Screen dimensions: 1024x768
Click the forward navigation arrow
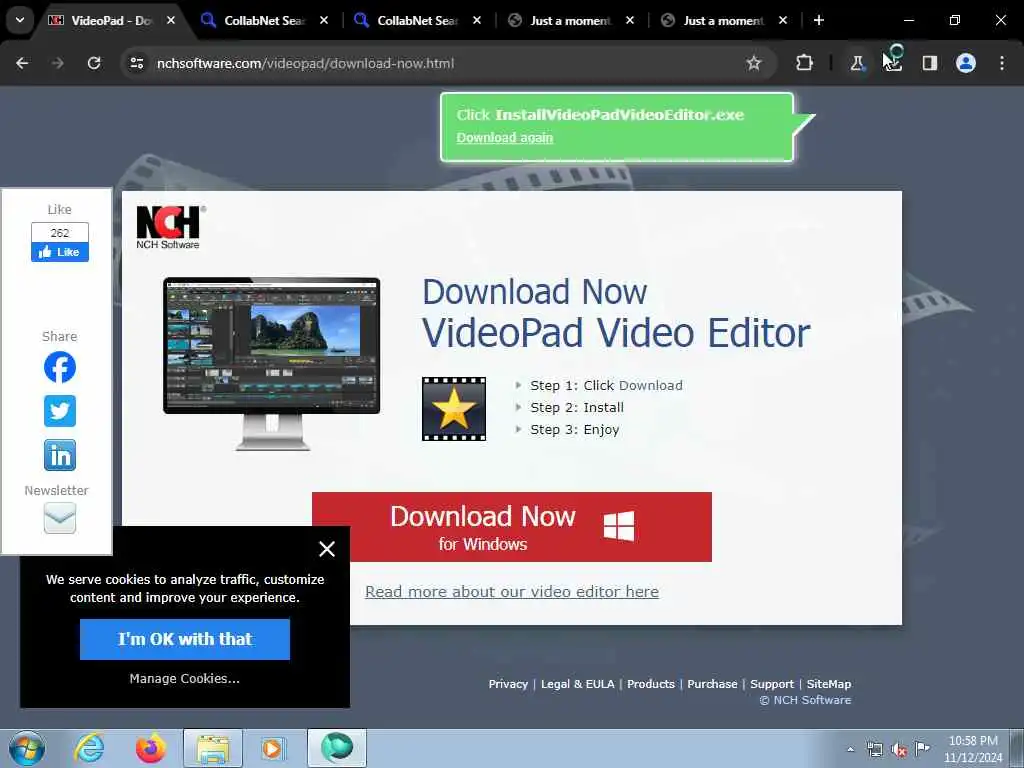pos(58,63)
